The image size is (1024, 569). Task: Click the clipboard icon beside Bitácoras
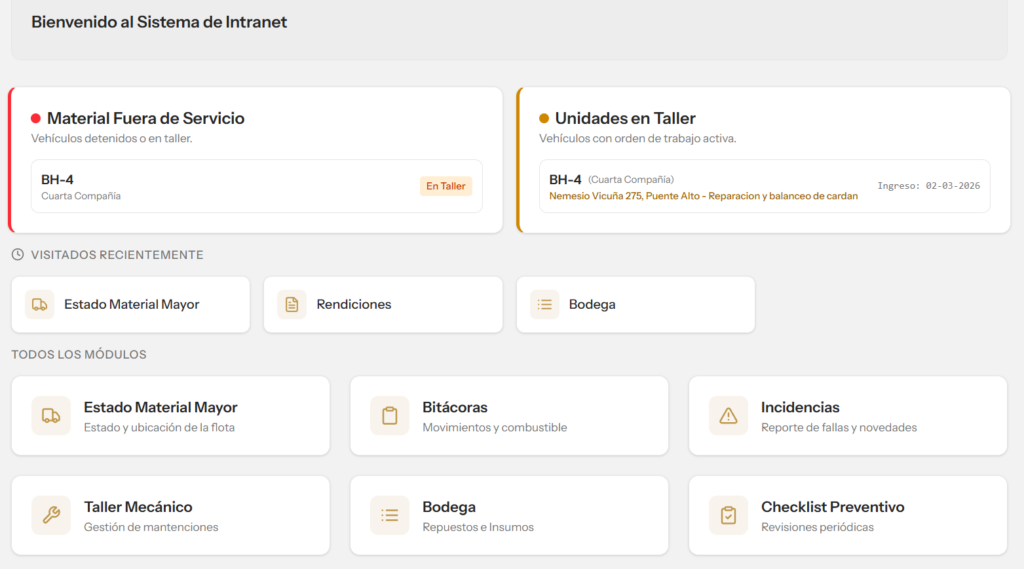390,416
